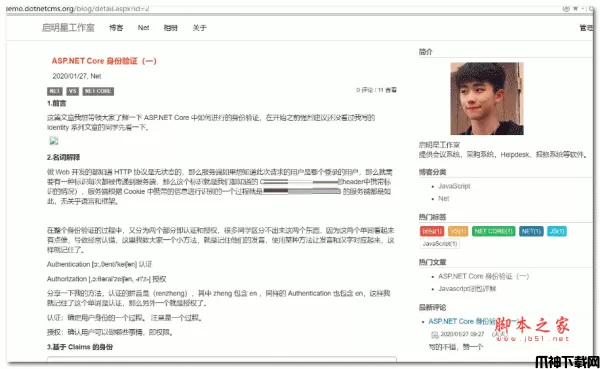Click the comment icon beside 2020/01/27 09:27
This screenshot has width=600, height=369.
click(x=435, y=335)
